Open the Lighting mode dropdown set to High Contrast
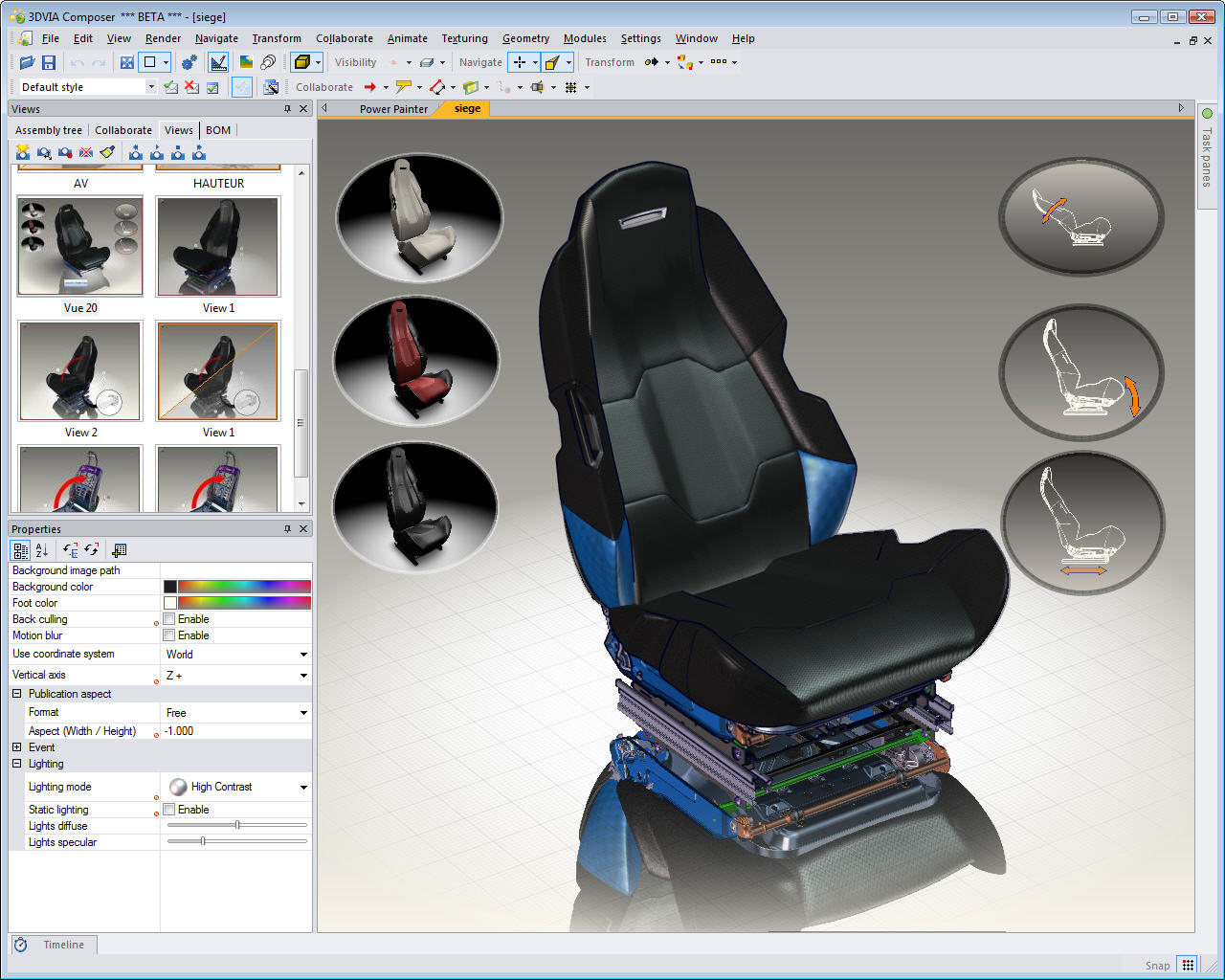 pos(303,786)
